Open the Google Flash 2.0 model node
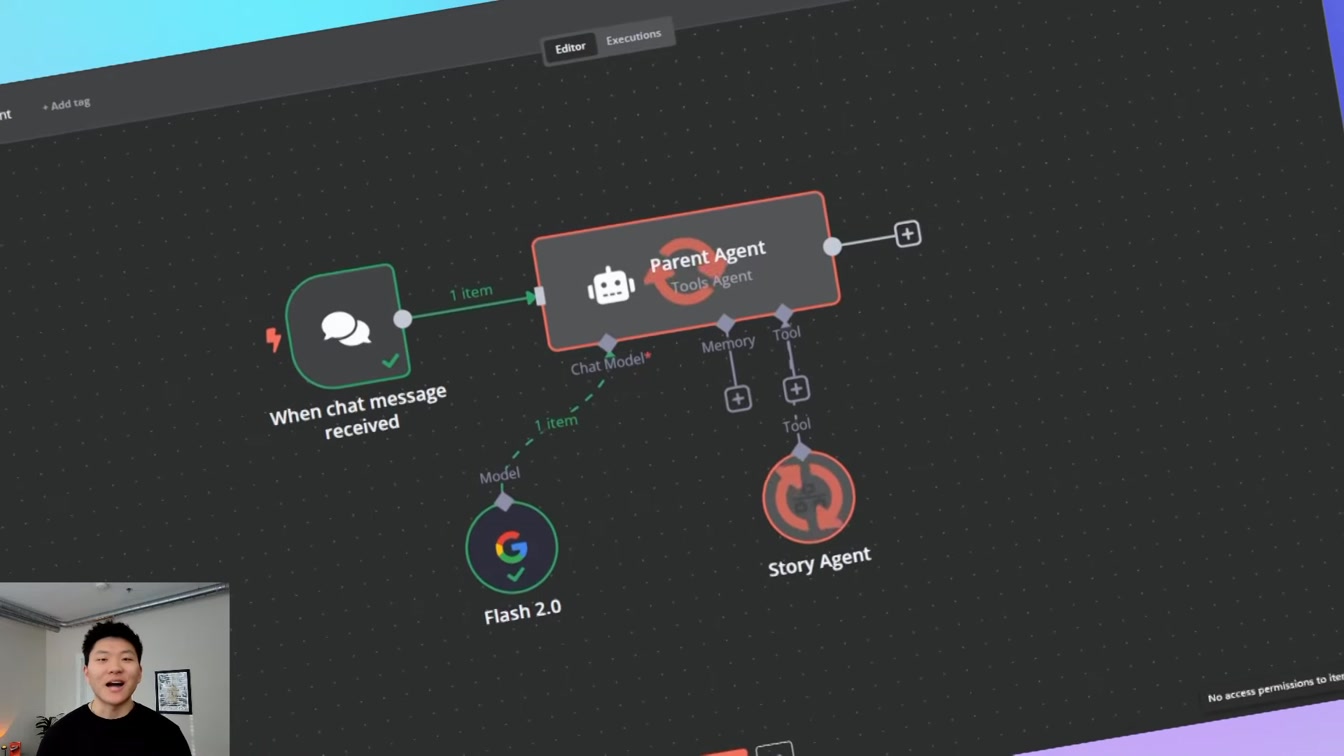 [x=511, y=548]
